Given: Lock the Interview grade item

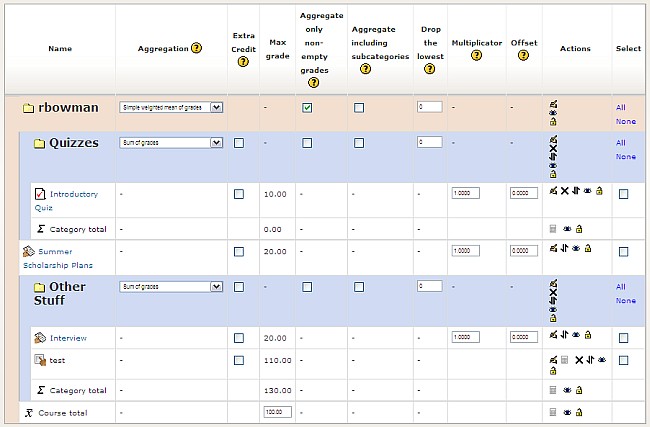Looking at the screenshot, I should (x=589, y=338).
